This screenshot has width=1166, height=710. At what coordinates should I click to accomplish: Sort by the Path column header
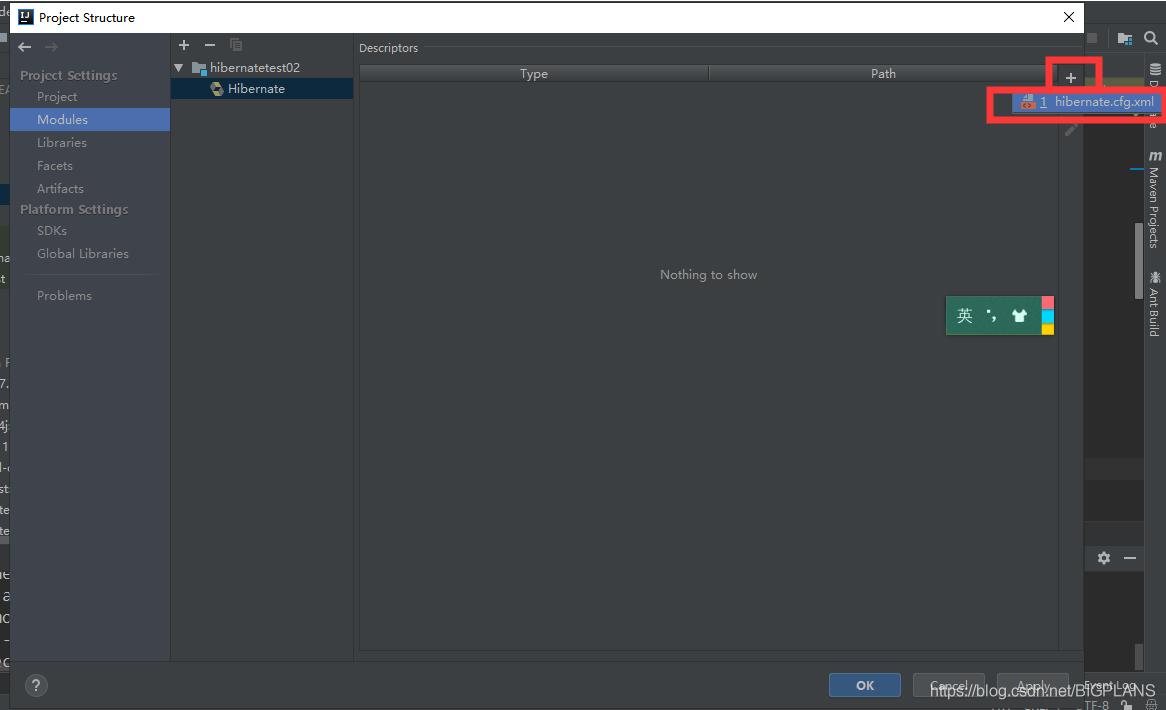pyautogui.click(x=883, y=74)
